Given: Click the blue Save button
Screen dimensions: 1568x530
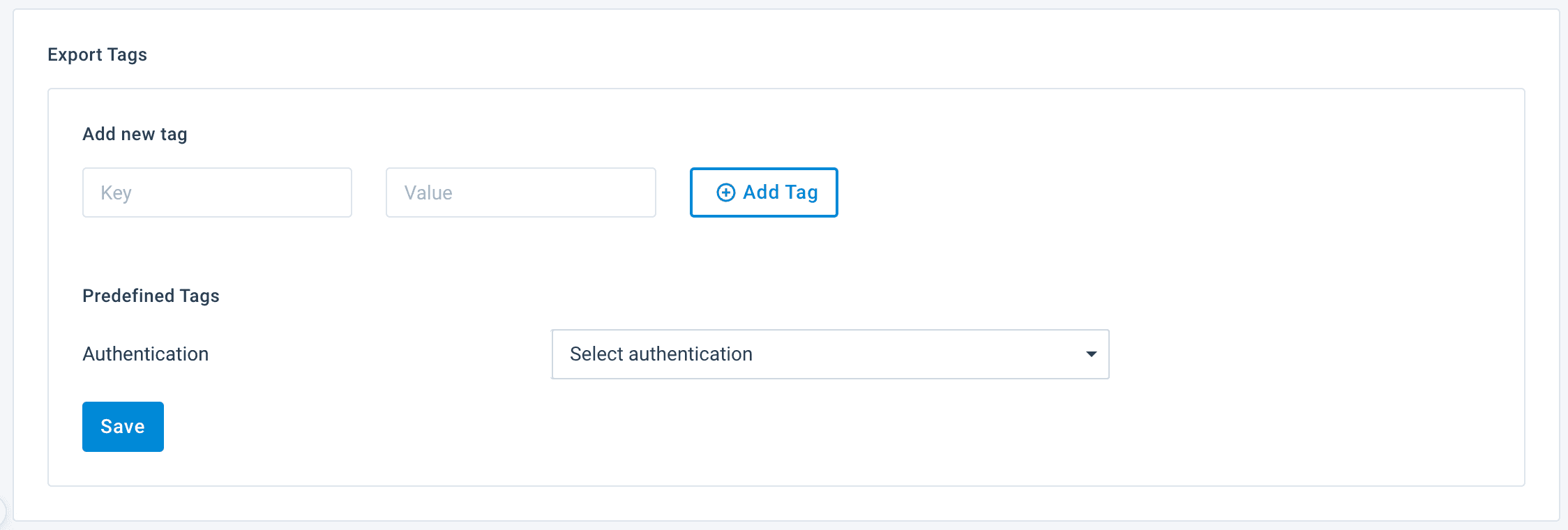Looking at the screenshot, I should coord(123,427).
